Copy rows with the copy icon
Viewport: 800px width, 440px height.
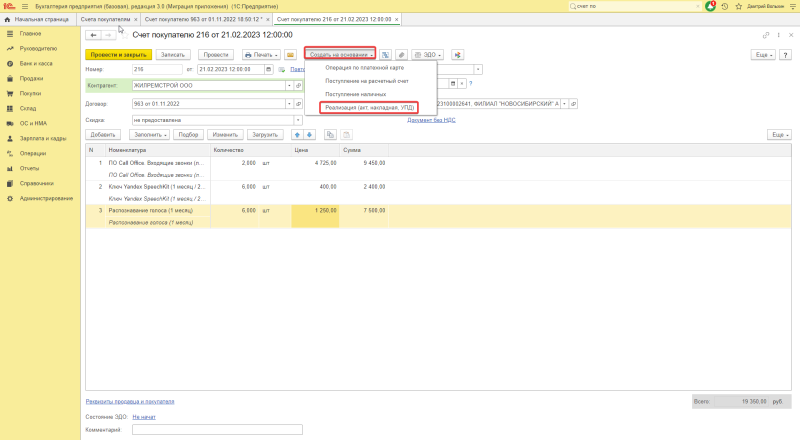tap(330, 135)
